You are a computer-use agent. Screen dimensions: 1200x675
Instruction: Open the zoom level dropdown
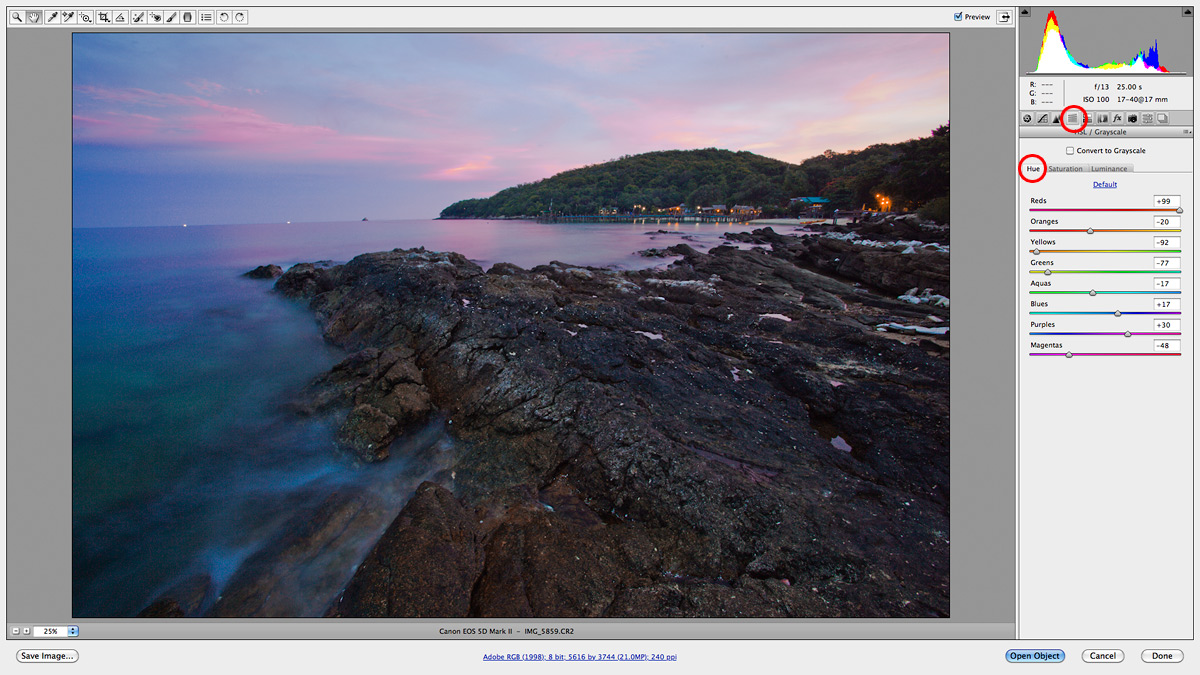click(x=73, y=631)
